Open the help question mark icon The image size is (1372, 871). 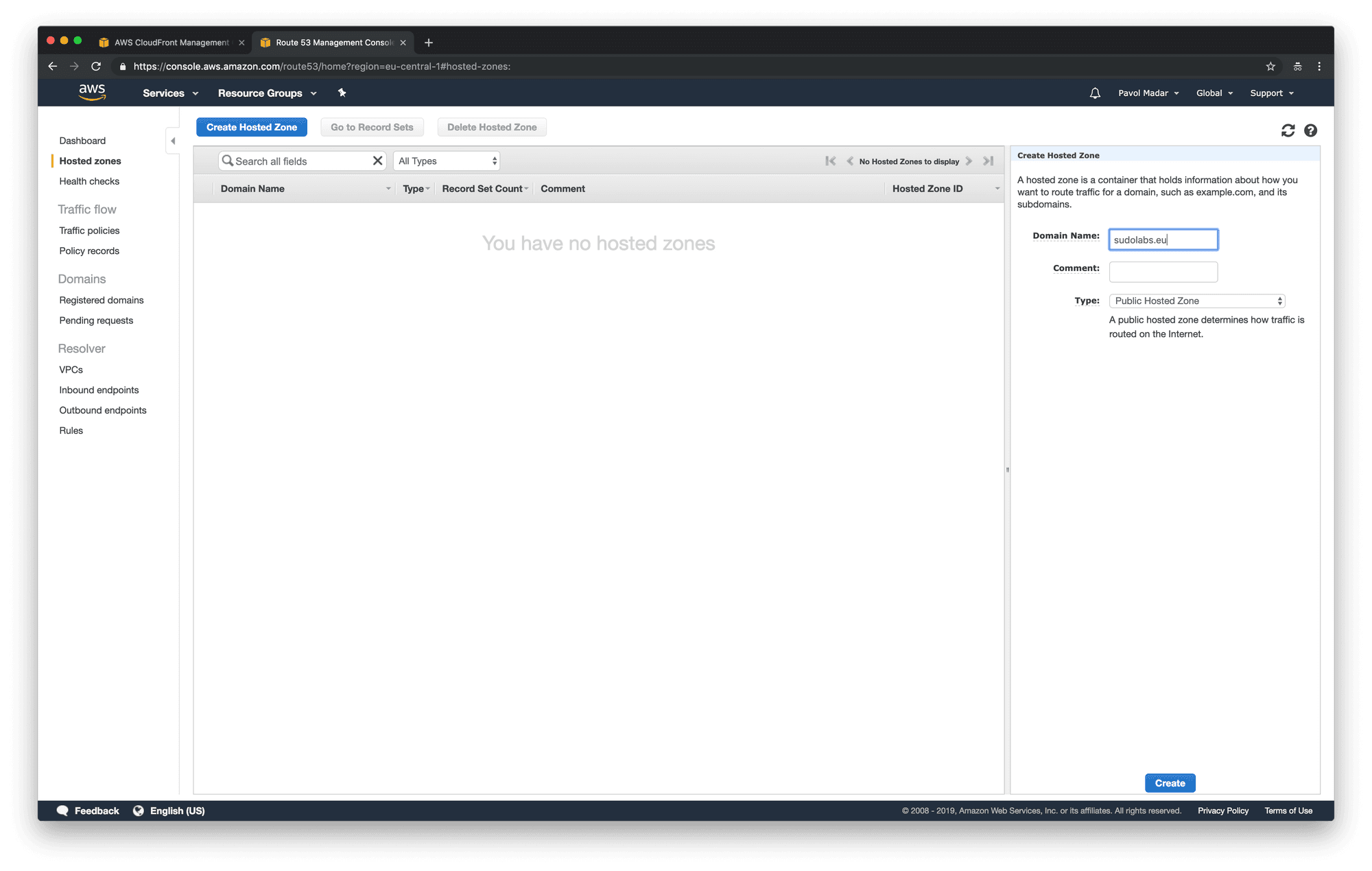pyautogui.click(x=1310, y=130)
